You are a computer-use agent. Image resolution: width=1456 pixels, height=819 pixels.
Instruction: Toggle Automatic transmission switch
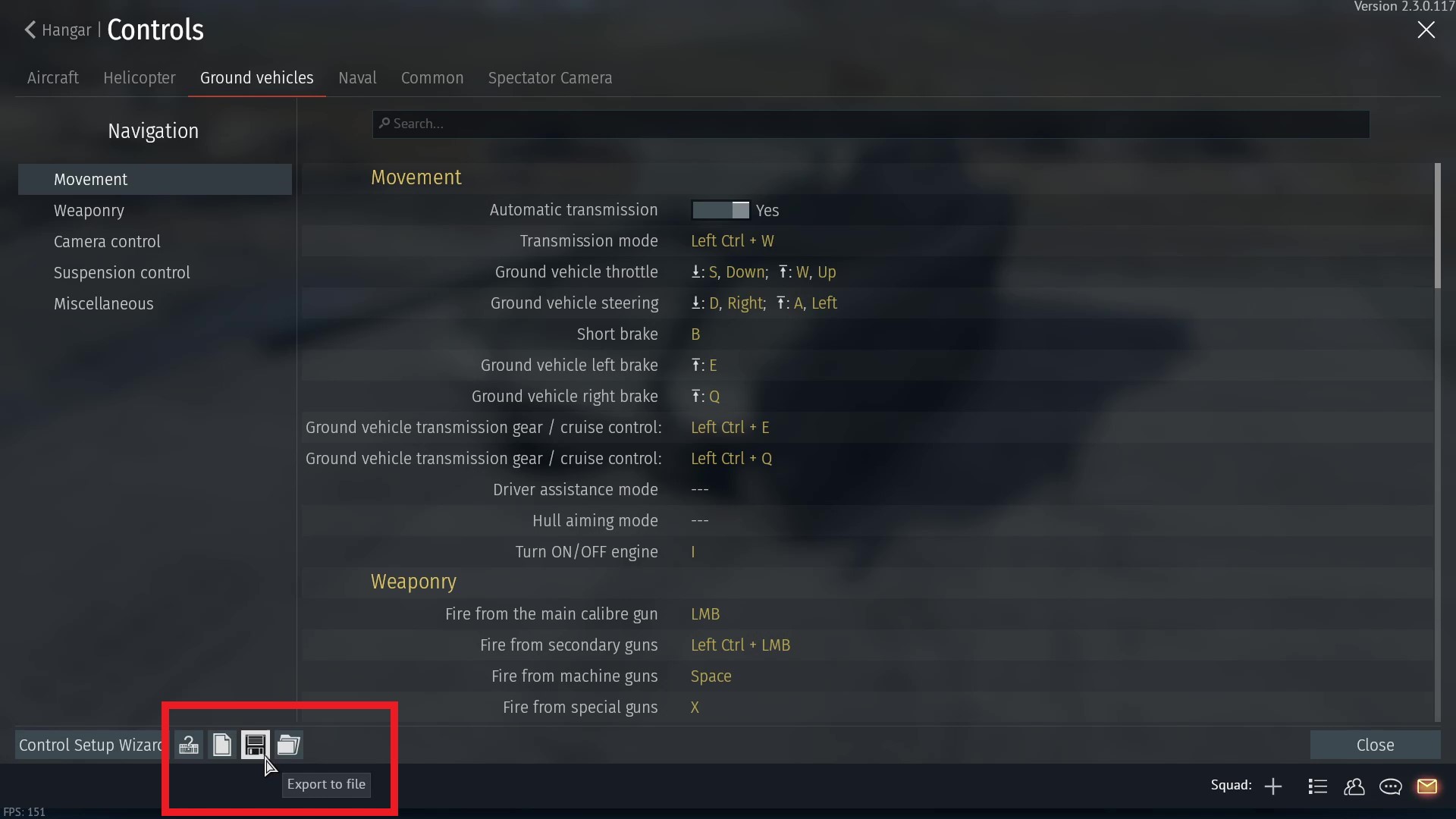tap(720, 210)
